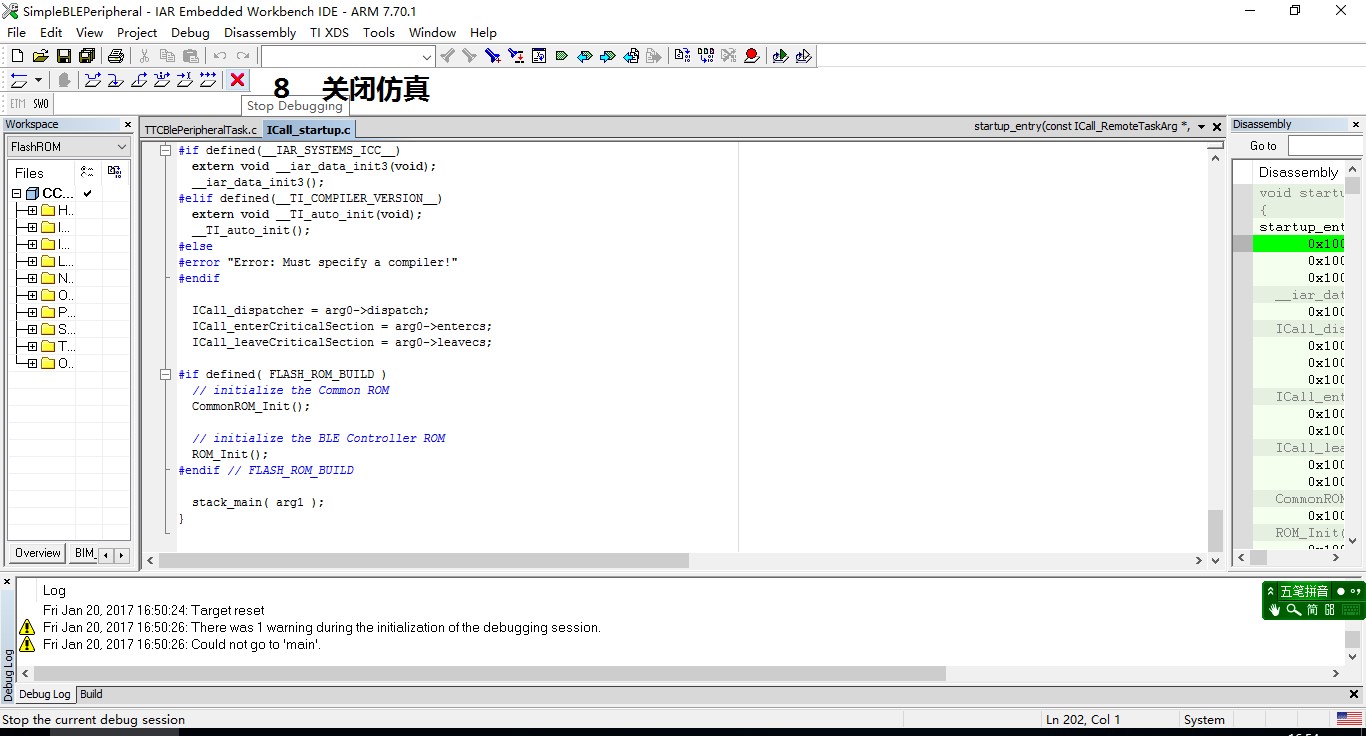Click Debug without Downloading icon
This screenshot has width=1366, height=736.
coord(803,56)
